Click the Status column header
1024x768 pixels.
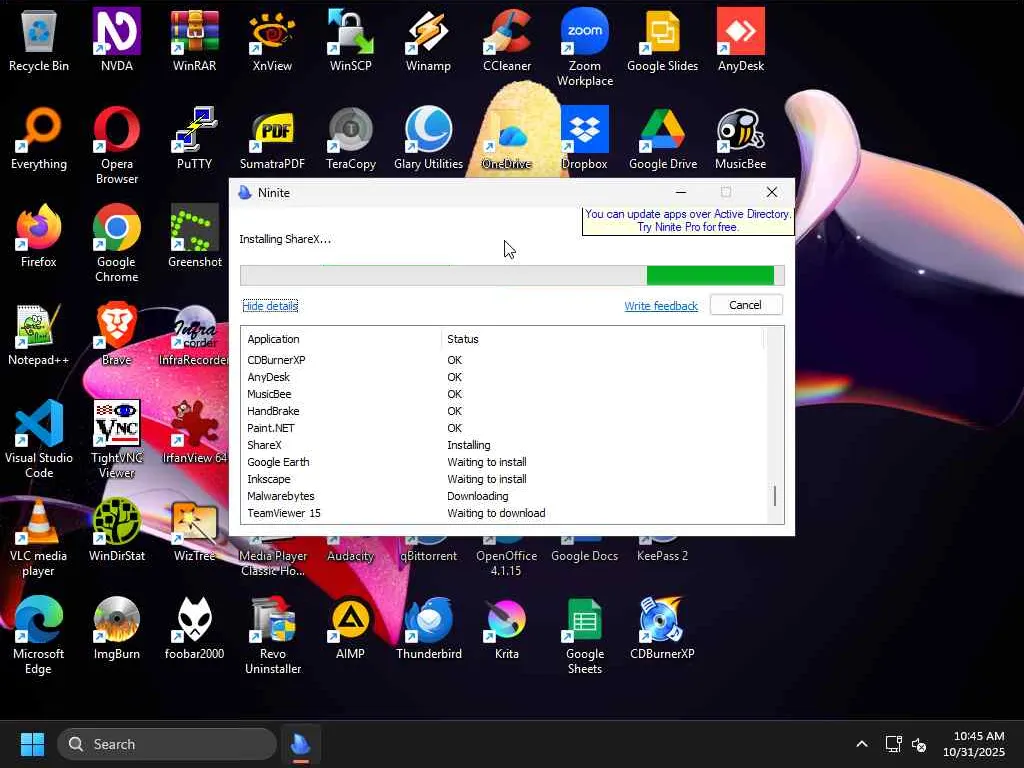602,339
